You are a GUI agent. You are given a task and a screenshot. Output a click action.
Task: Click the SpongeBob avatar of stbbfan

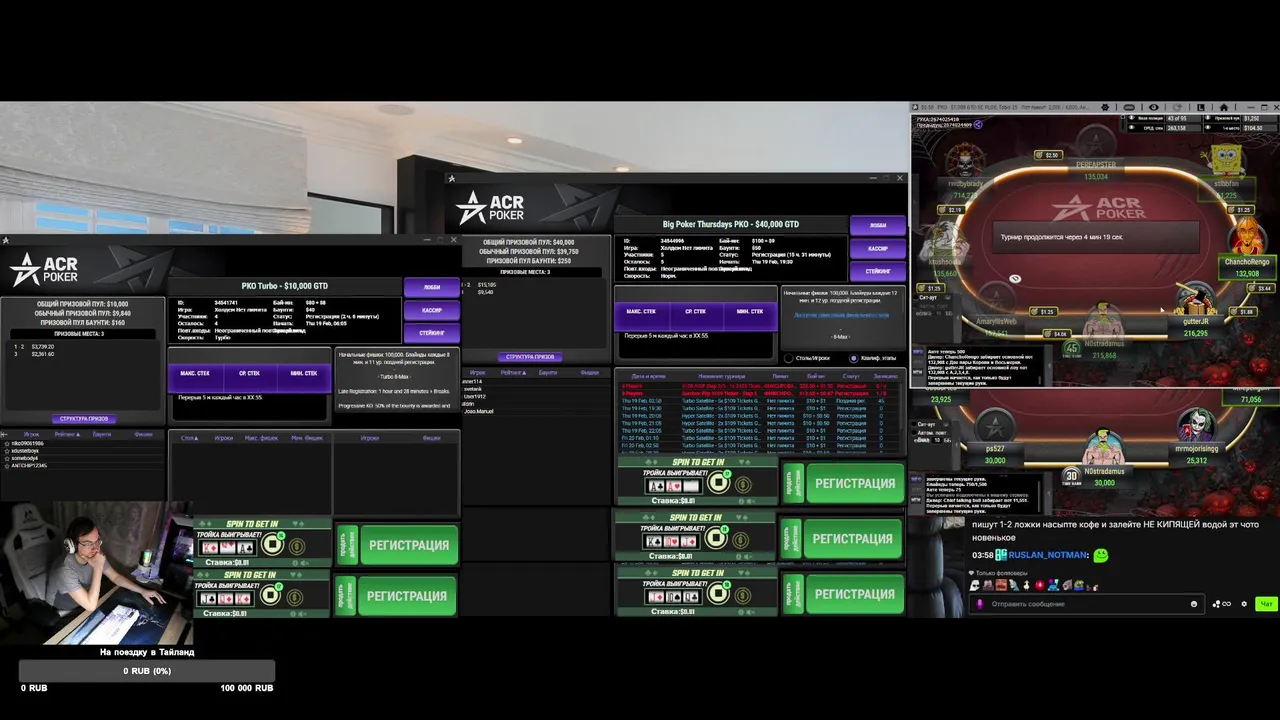[1224, 160]
